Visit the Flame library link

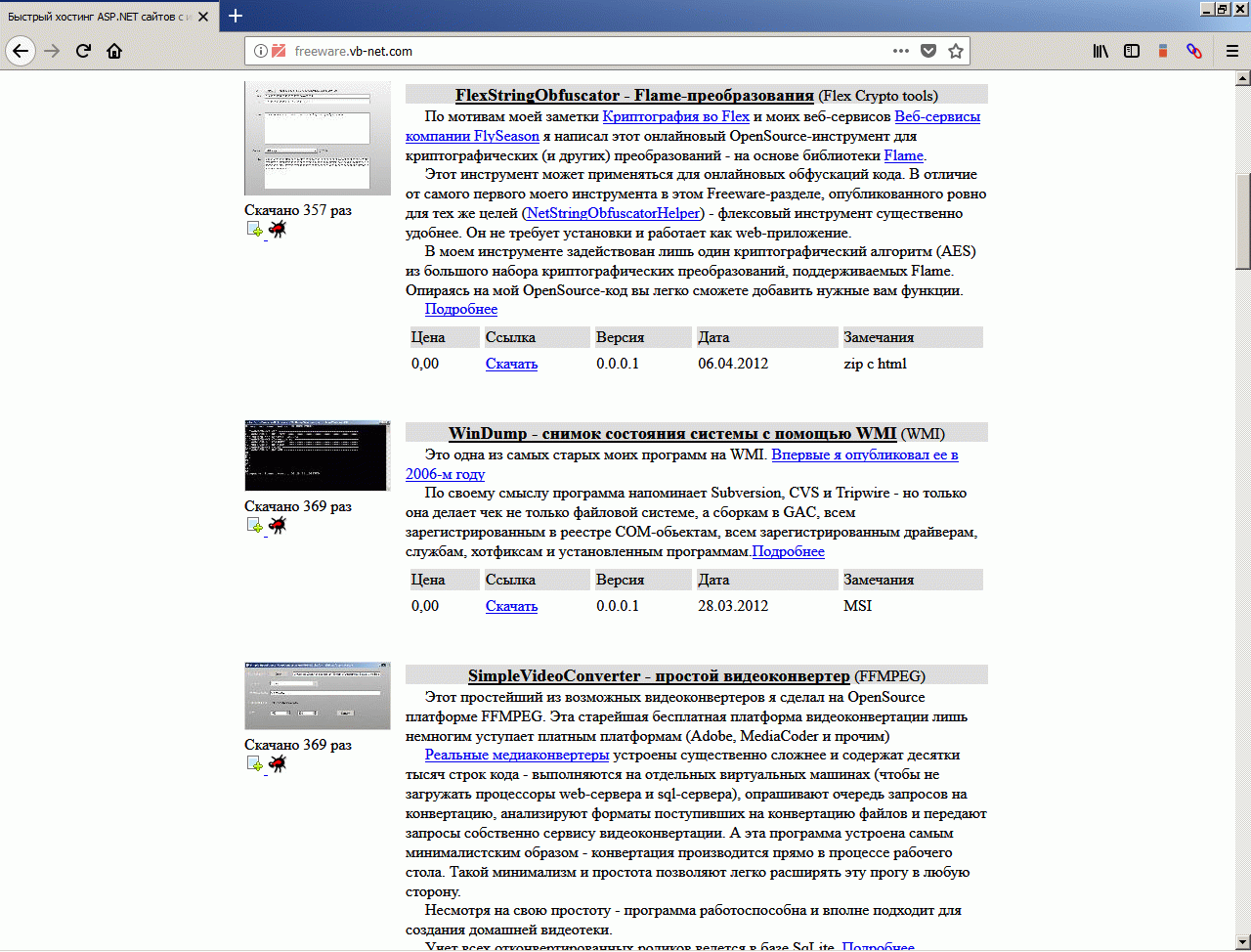tap(904, 155)
